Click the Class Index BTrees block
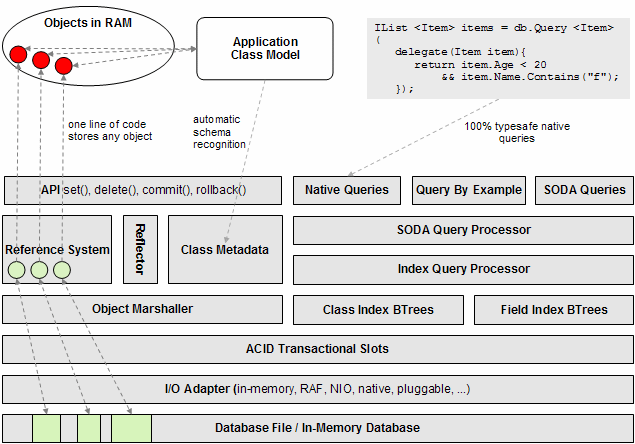Image resolution: width=635 pixels, height=444 pixels. click(x=378, y=310)
